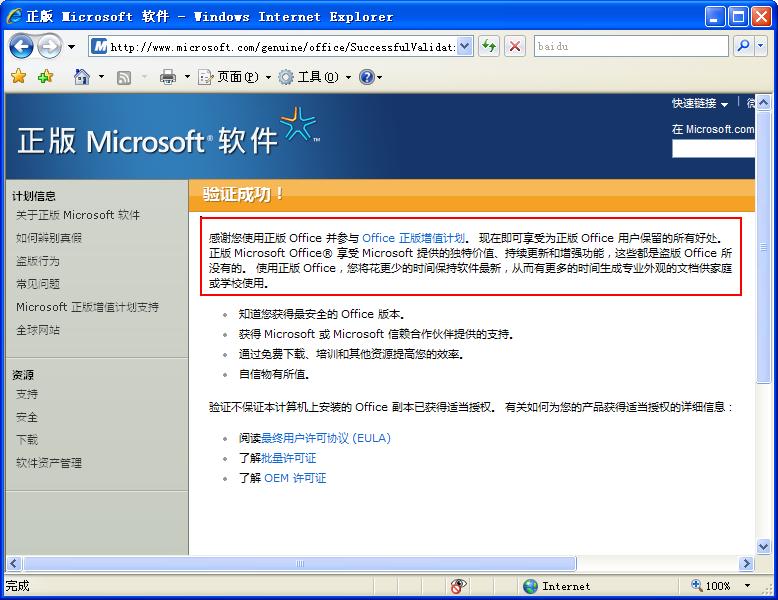This screenshot has height=600, width=778.
Task: Click the Internet zone globe icon
Action: tap(530, 586)
